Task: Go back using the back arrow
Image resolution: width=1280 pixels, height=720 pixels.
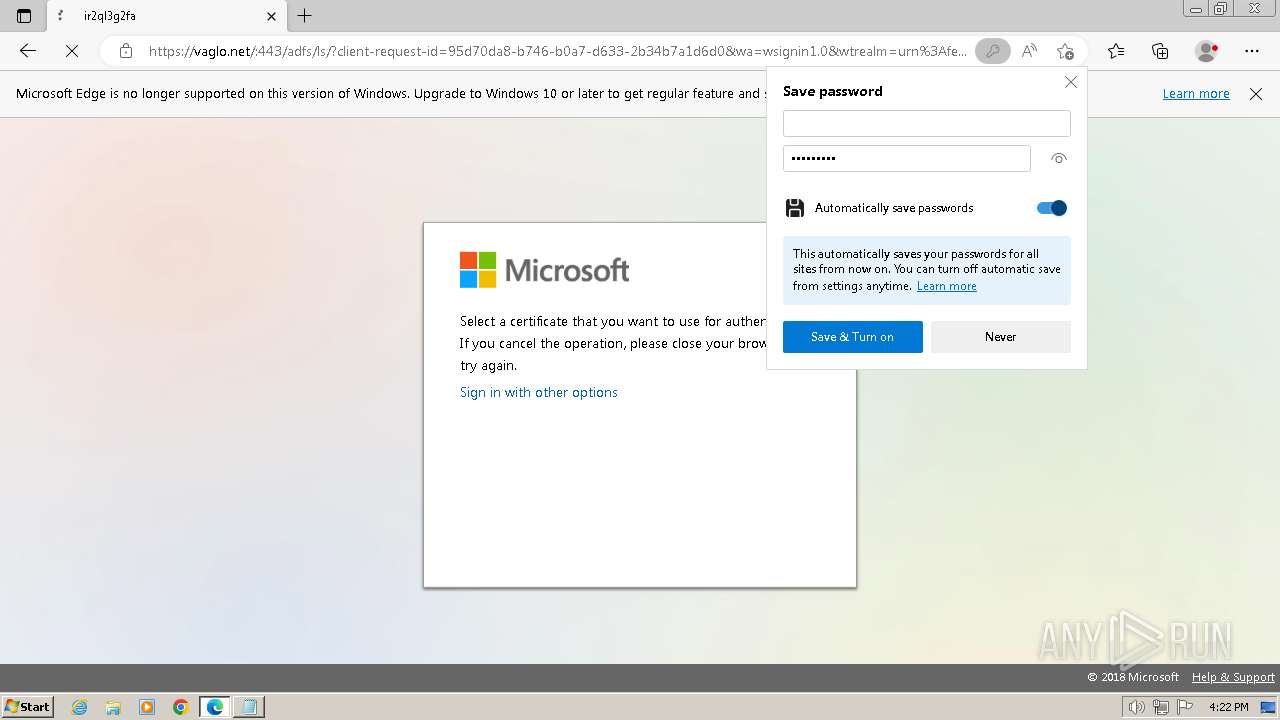Action: [28, 51]
